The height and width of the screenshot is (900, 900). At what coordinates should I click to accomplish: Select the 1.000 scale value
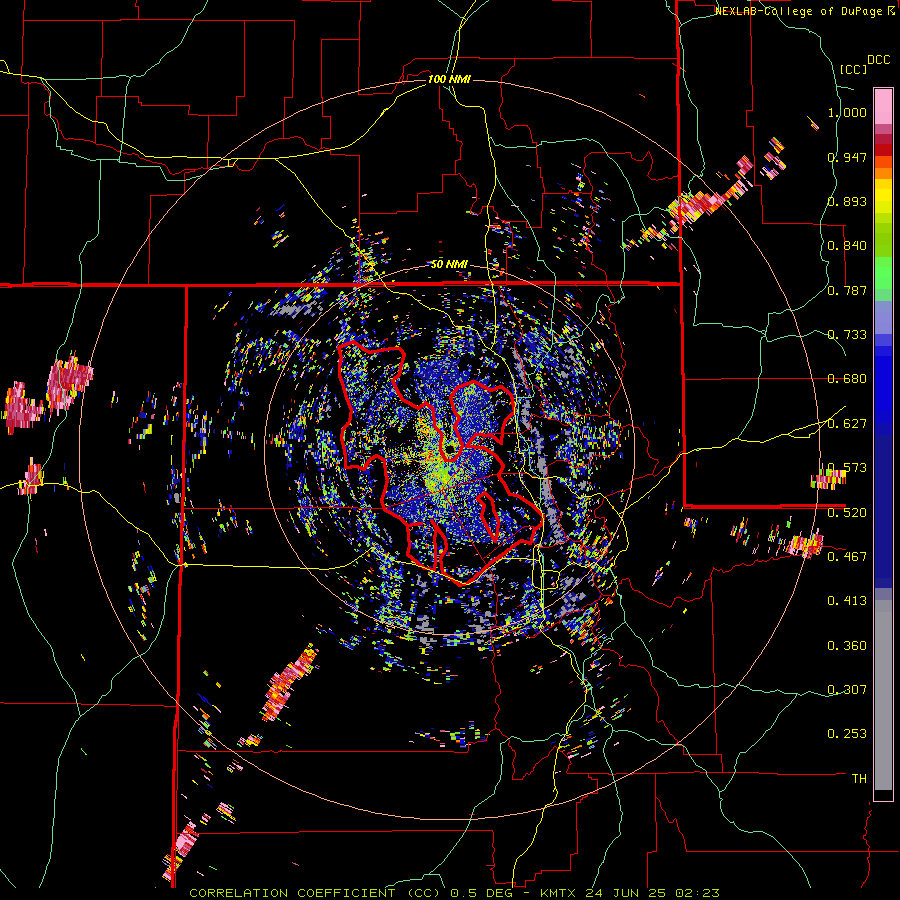point(847,112)
